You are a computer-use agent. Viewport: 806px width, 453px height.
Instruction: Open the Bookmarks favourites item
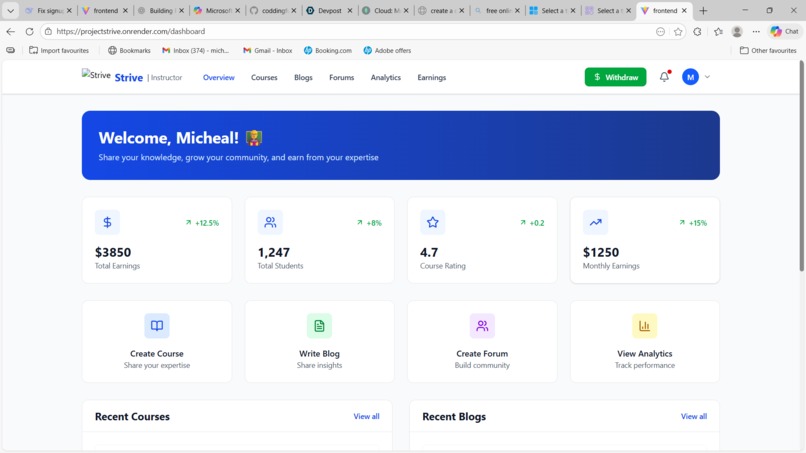pyautogui.click(x=129, y=50)
